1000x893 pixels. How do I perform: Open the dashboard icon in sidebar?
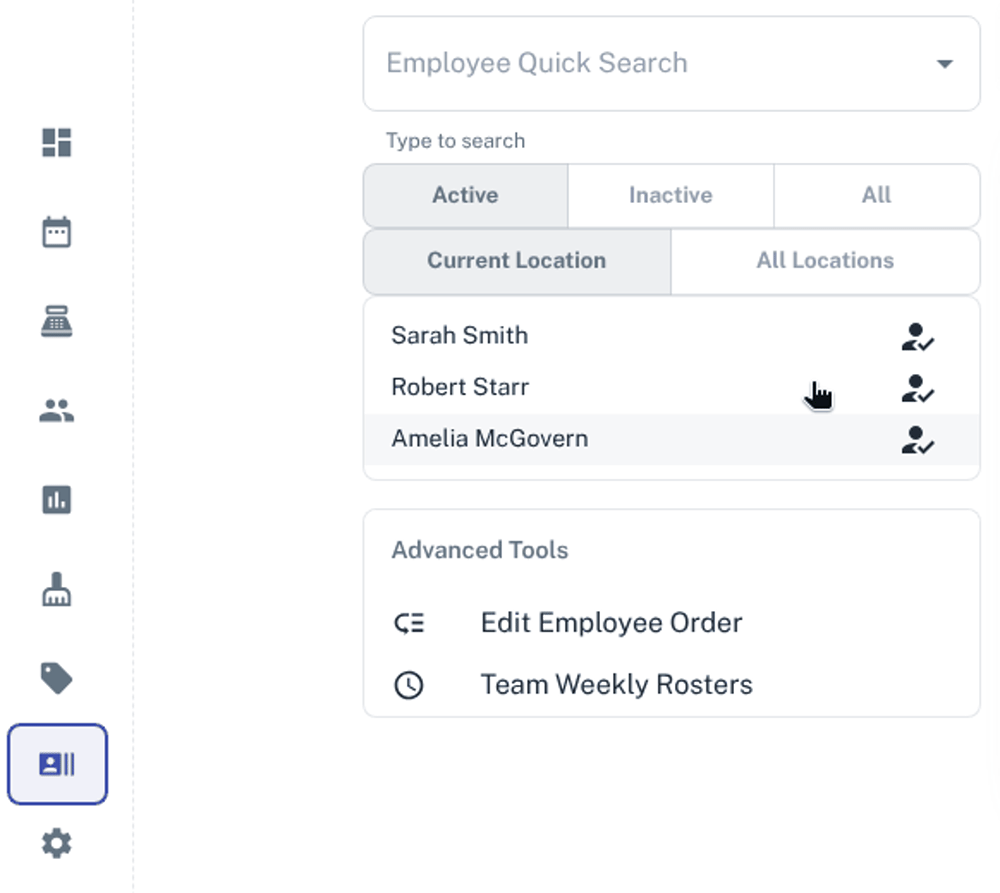click(x=56, y=143)
